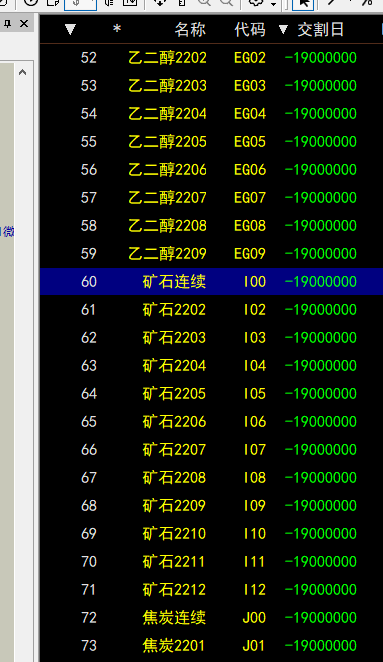Click code cell I09
Viewport: 383px width, 662px height.
click(x=255, y=505)
